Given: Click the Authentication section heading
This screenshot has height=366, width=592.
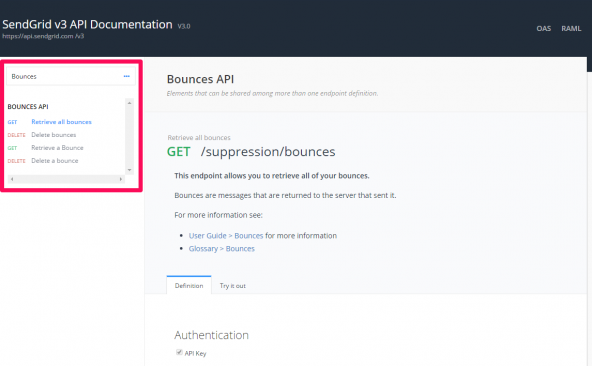Looking at the screenshot, I should pyautogui.click(x=211, y=335).
